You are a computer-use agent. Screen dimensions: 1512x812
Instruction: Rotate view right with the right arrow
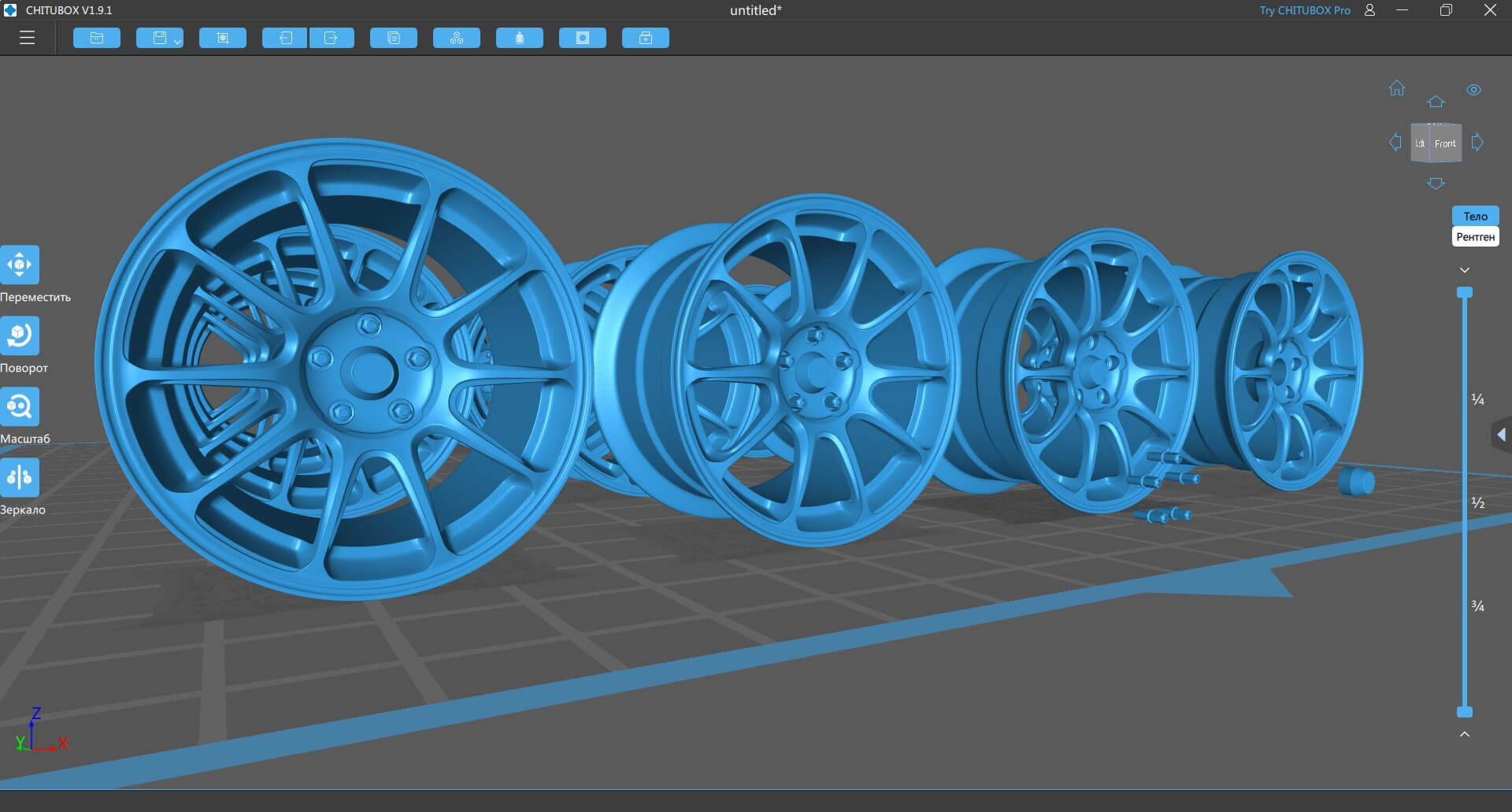(x=1477, y=143)
